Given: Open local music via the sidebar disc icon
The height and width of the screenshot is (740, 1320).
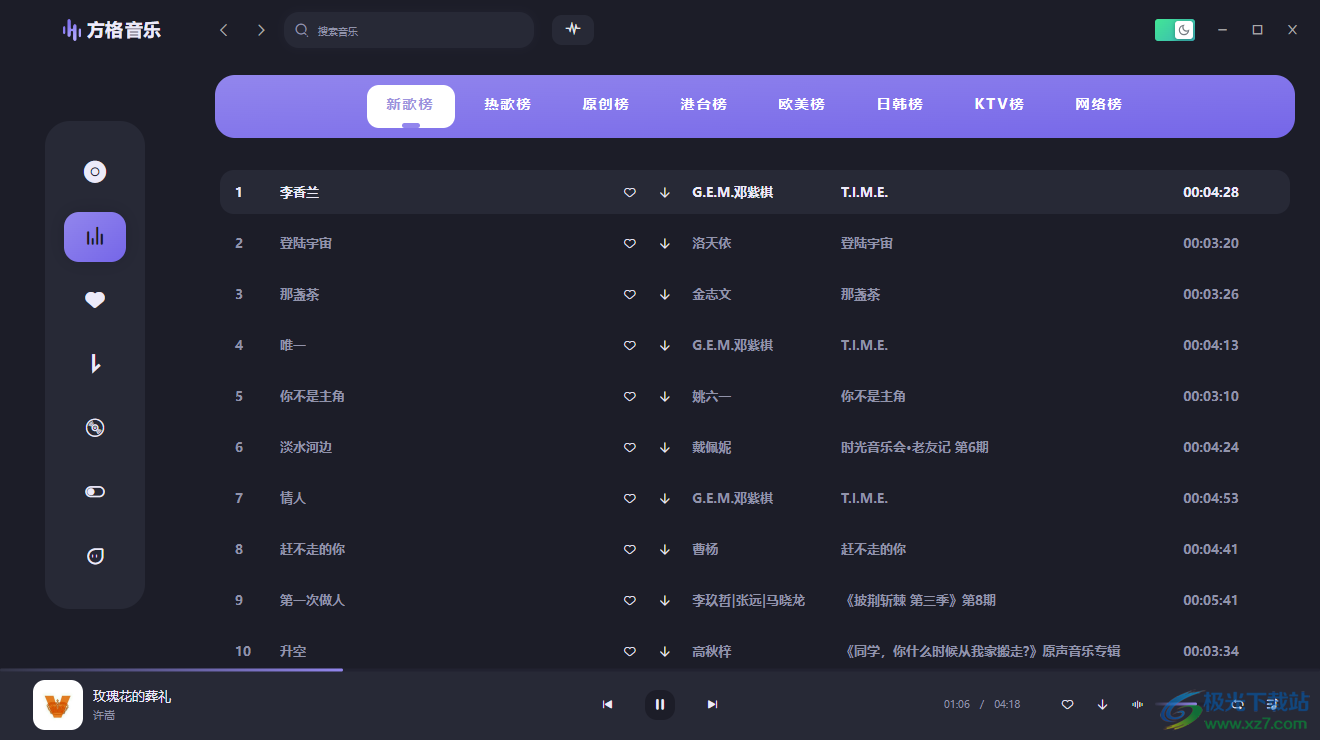Looking at the screenshot, I should click(x=94, y=427).
